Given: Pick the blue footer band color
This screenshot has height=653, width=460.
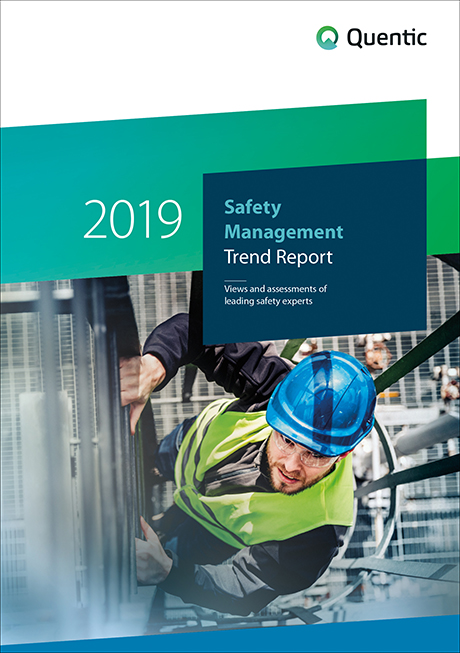Looking at the screenshot, I should (x=230, y=639).
